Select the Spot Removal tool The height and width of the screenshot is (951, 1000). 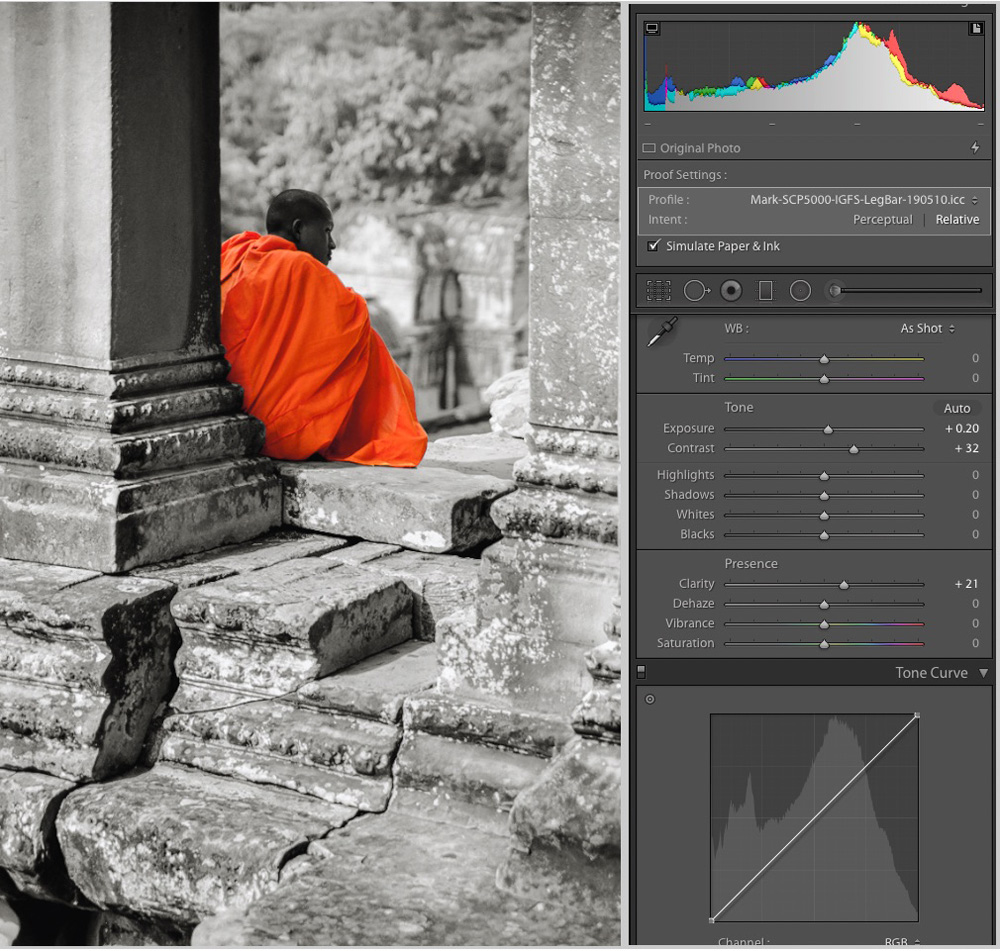coord(695,291)
